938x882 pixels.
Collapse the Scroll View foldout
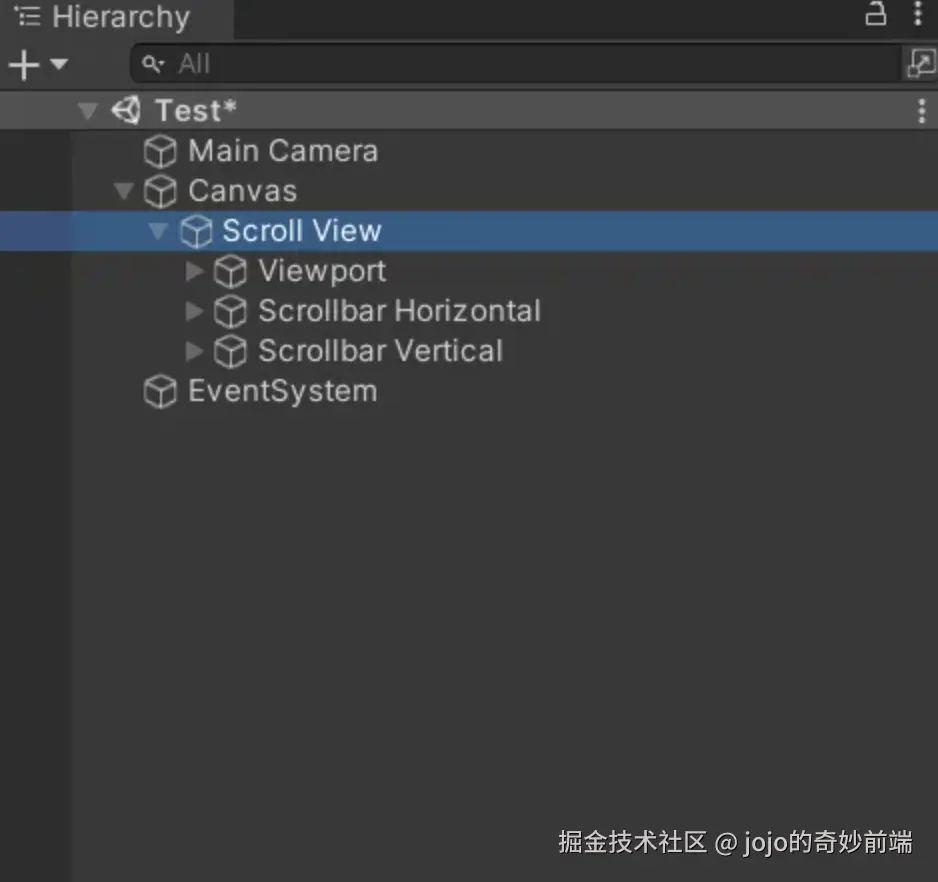tap(158, 231)
